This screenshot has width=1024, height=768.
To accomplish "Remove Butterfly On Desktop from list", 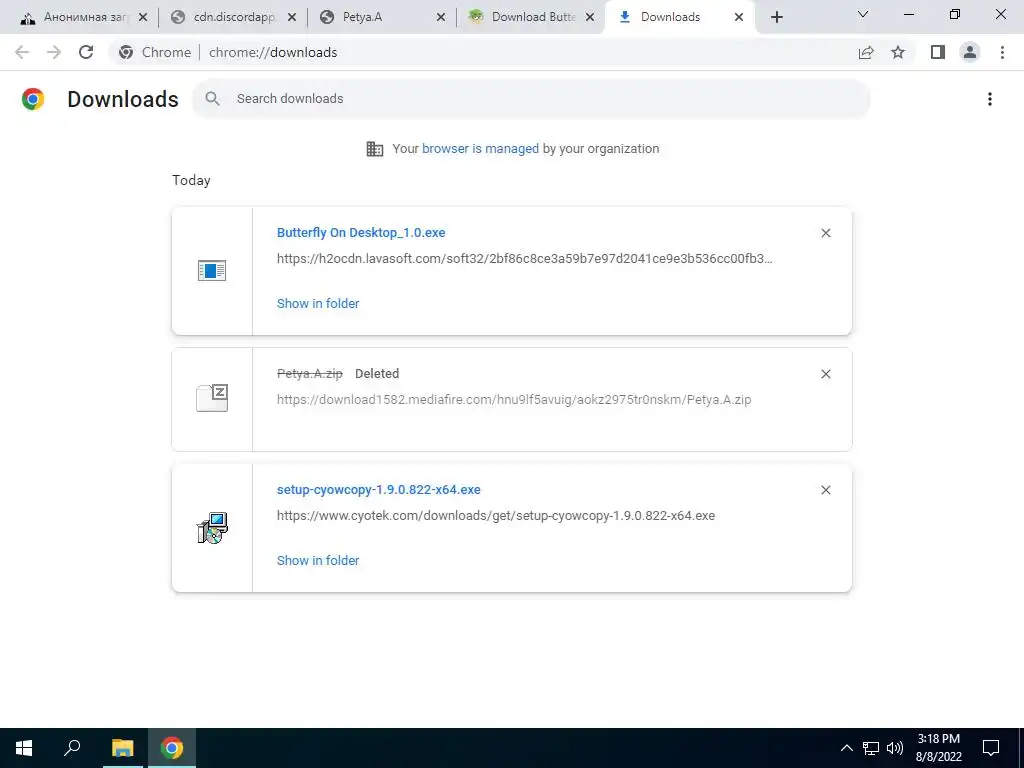I will [x=825, y=233].
